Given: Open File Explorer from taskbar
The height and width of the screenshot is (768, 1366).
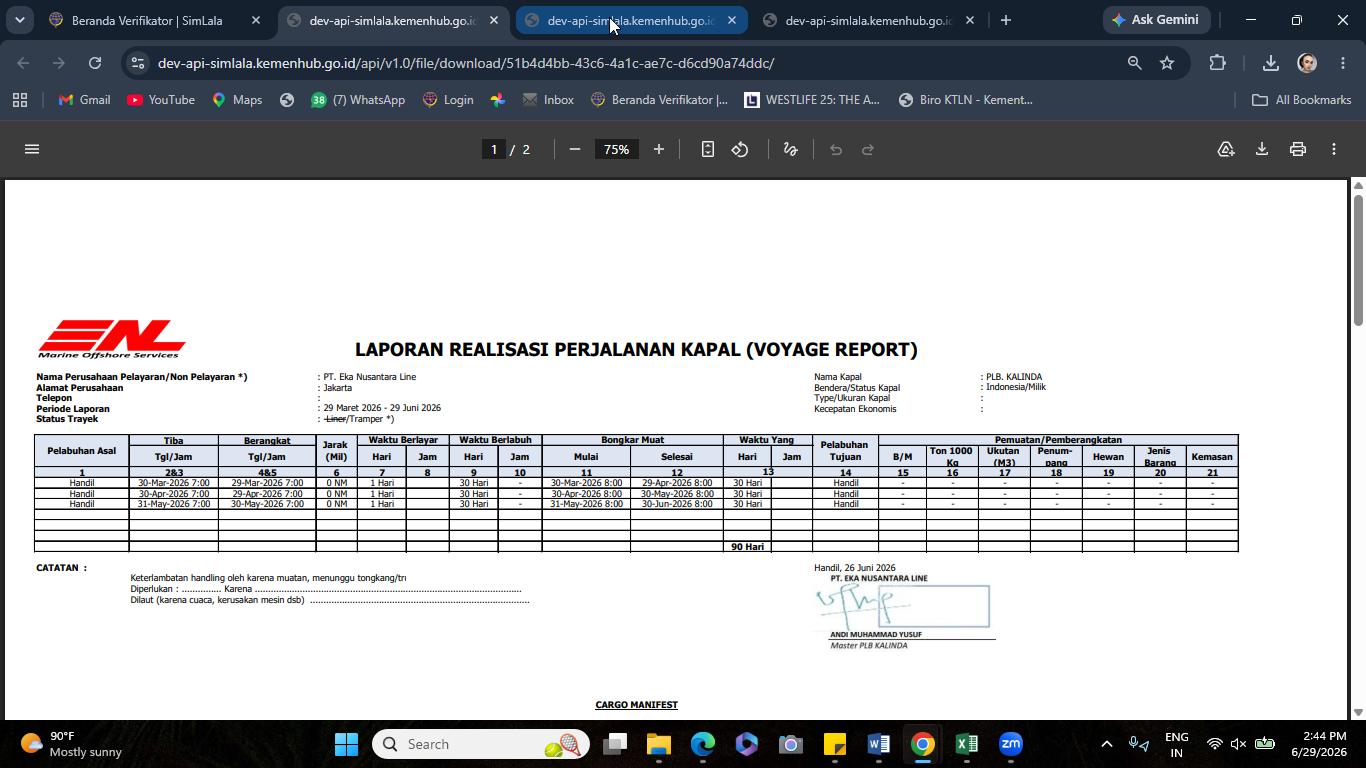Looking at the screenshot, I should 658,744.
